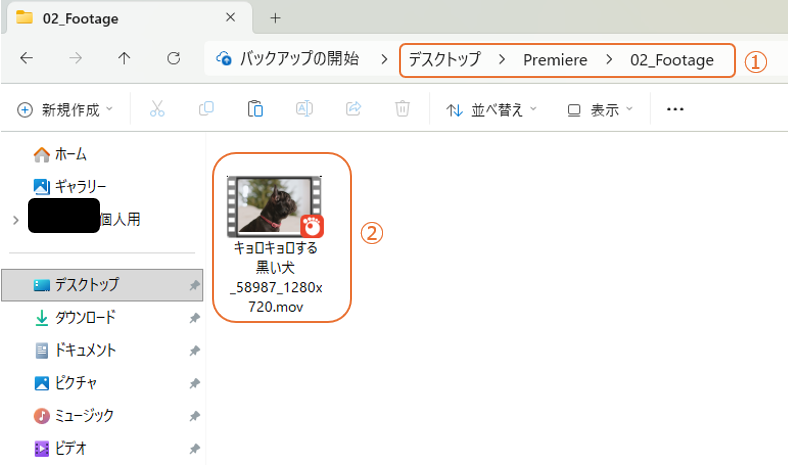Navigate back with the left arrow
The width and height of the screenshot is (788, 468).
[x=27, y=59]
